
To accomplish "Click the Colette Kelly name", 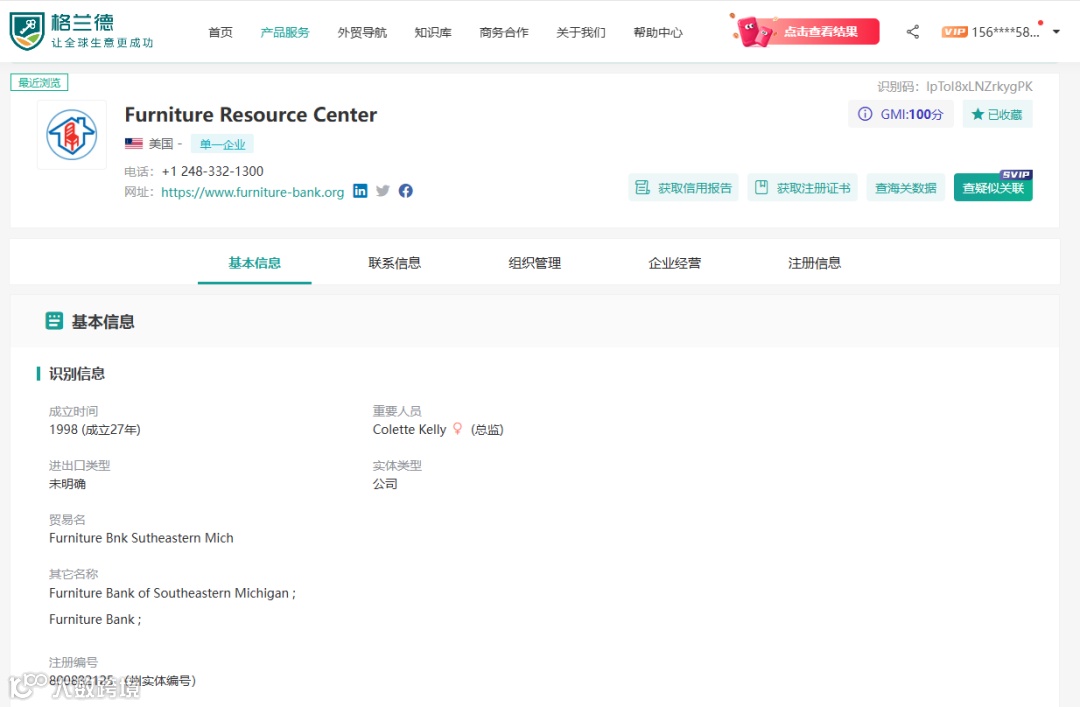I will coord(409,429).
